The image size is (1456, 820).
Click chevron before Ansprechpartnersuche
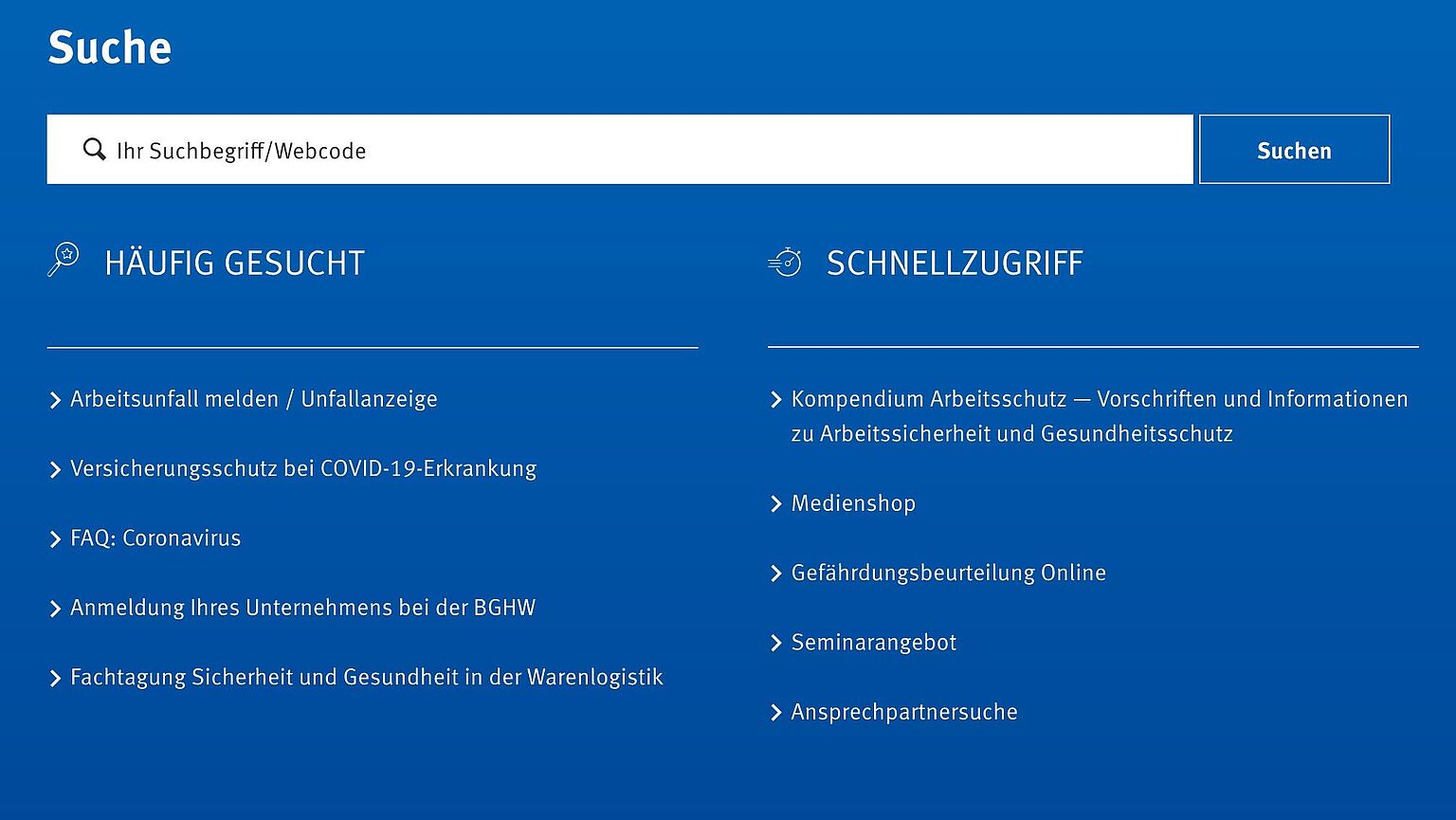[776, 713]
